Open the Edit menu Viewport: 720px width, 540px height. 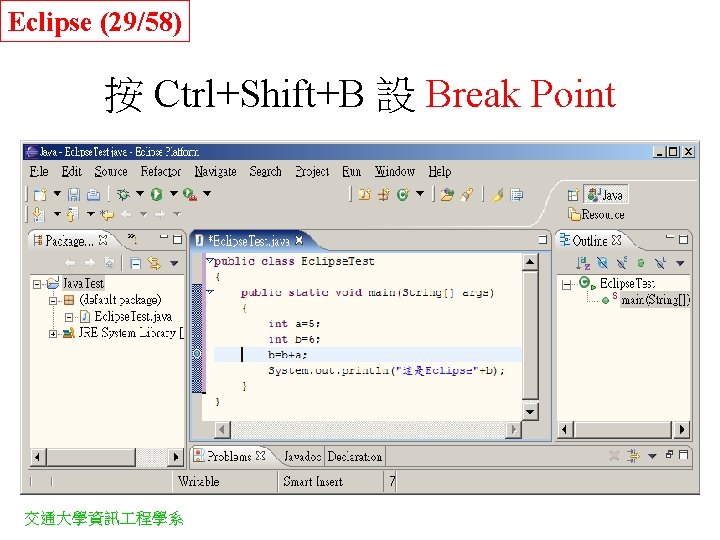(72, 172)
